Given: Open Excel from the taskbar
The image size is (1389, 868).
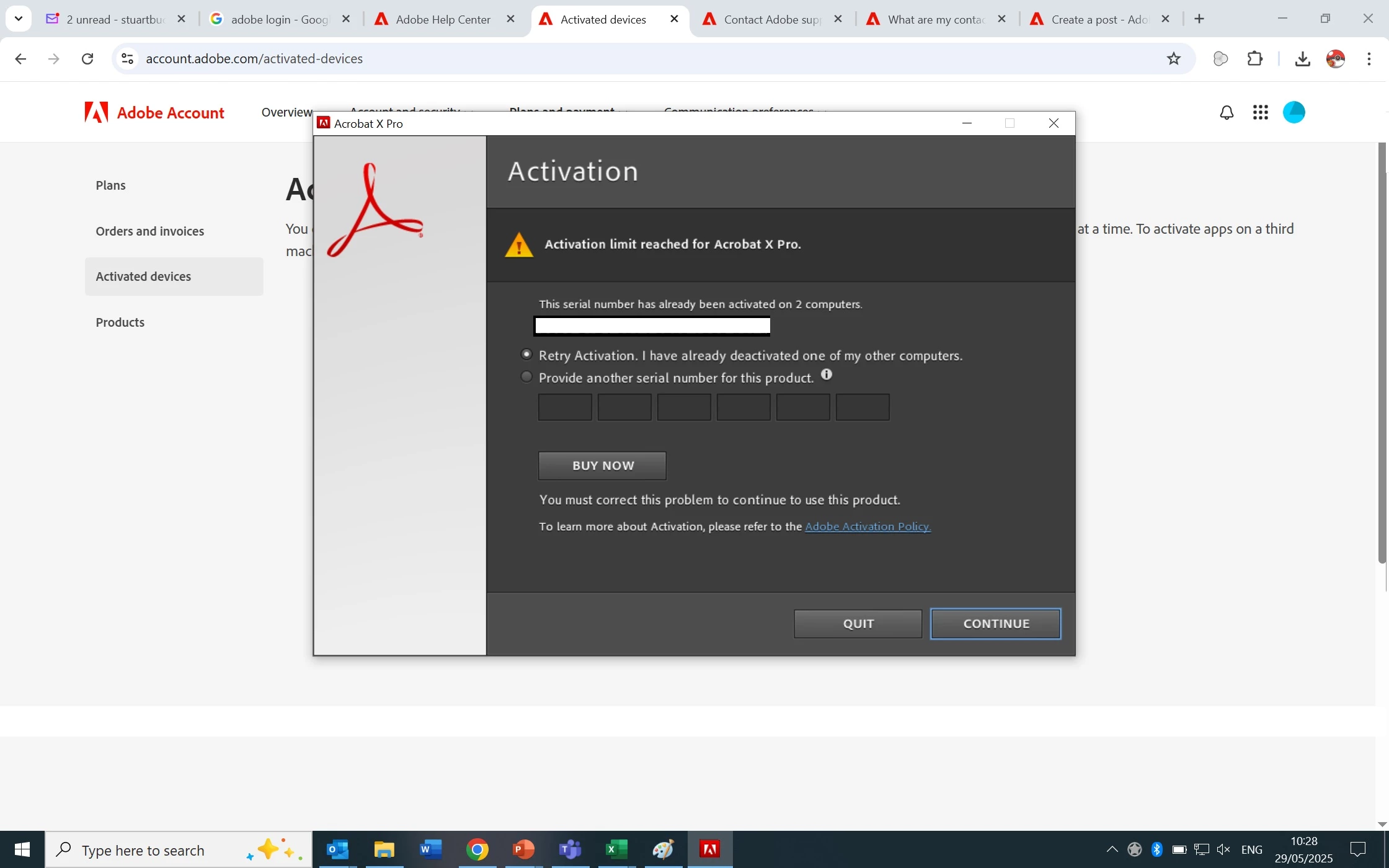Looking at the screenshot, I should click(x=616, y=849).
